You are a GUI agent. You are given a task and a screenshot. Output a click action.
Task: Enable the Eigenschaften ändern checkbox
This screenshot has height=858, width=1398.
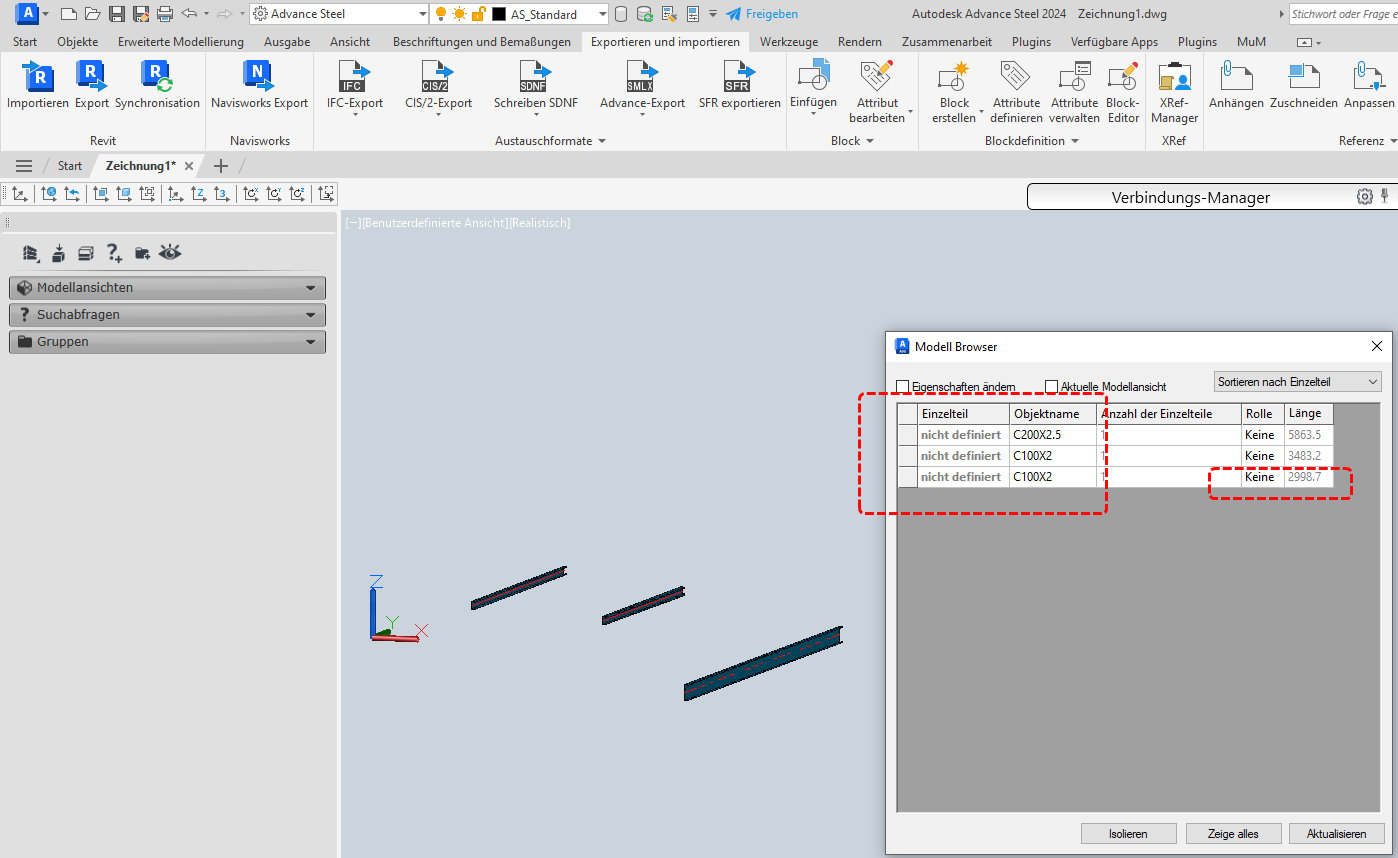pos(903,386)
